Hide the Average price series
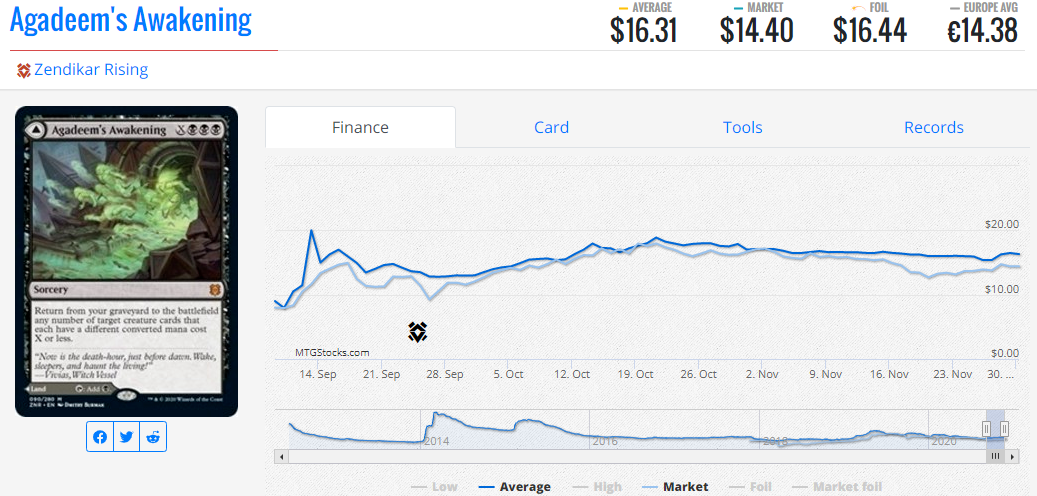Screen dimensions: 1037x496 (x=514, y=487)
